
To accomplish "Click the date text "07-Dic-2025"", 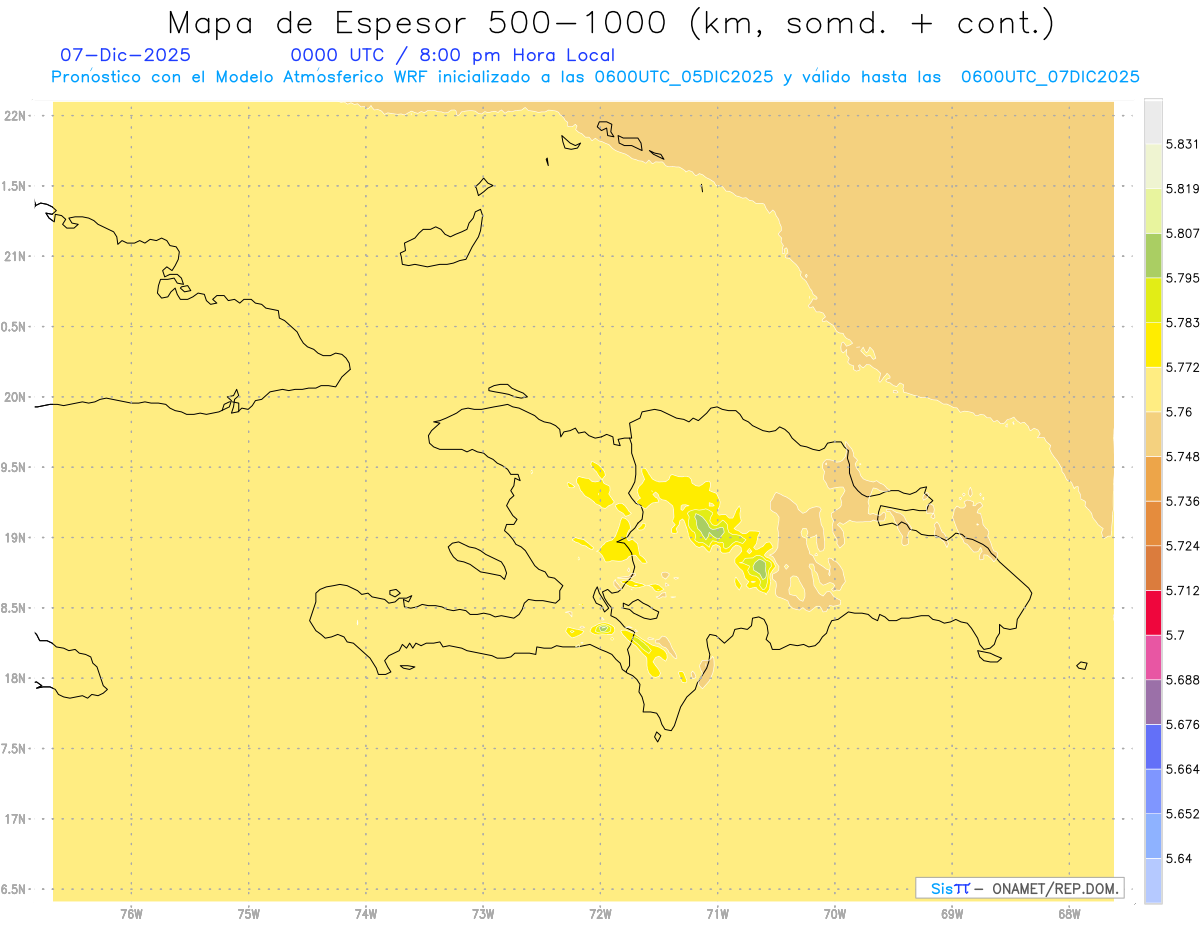I will click(126, 55).
